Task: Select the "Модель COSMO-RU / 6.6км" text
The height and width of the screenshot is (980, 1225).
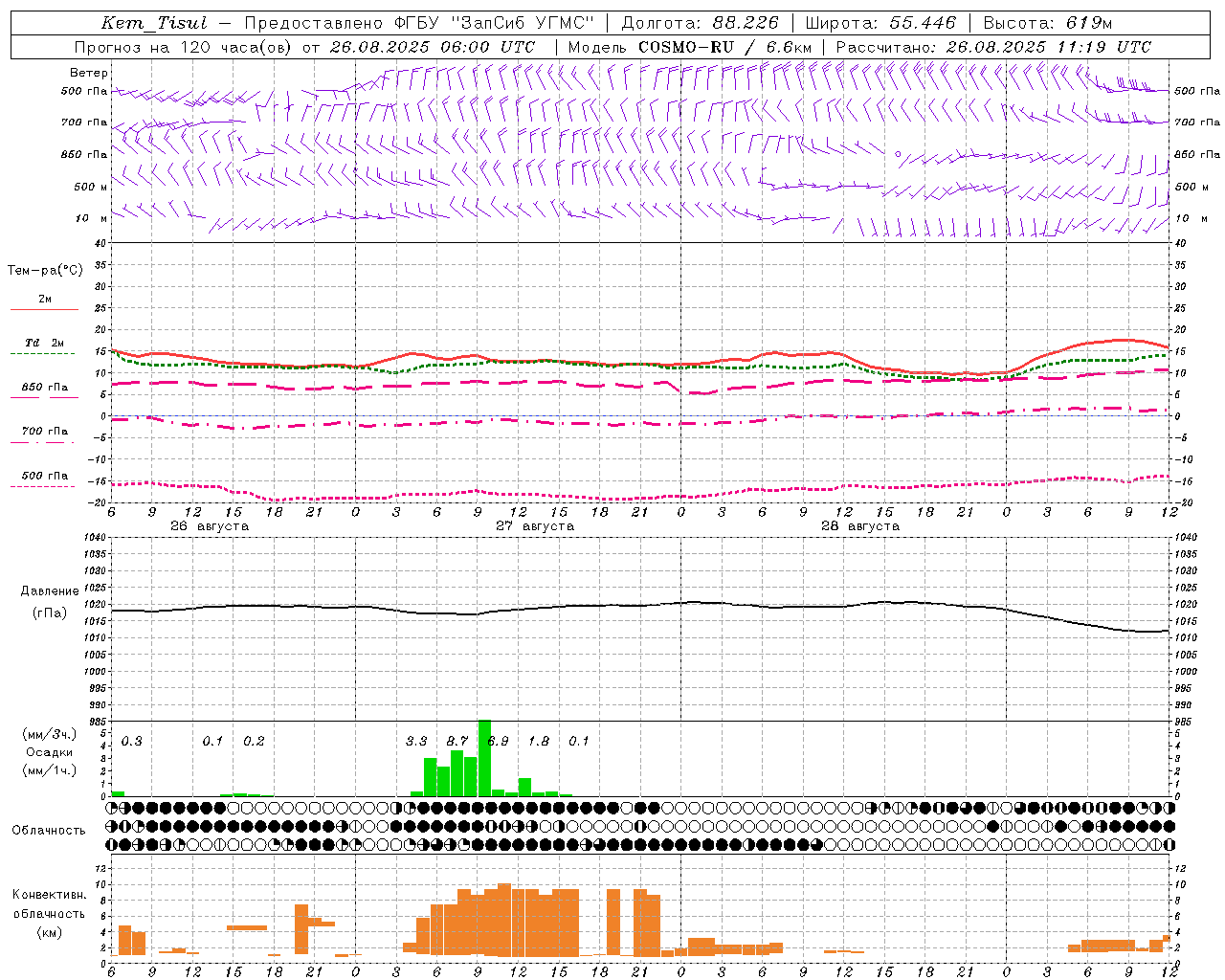Action: (689, 47)
